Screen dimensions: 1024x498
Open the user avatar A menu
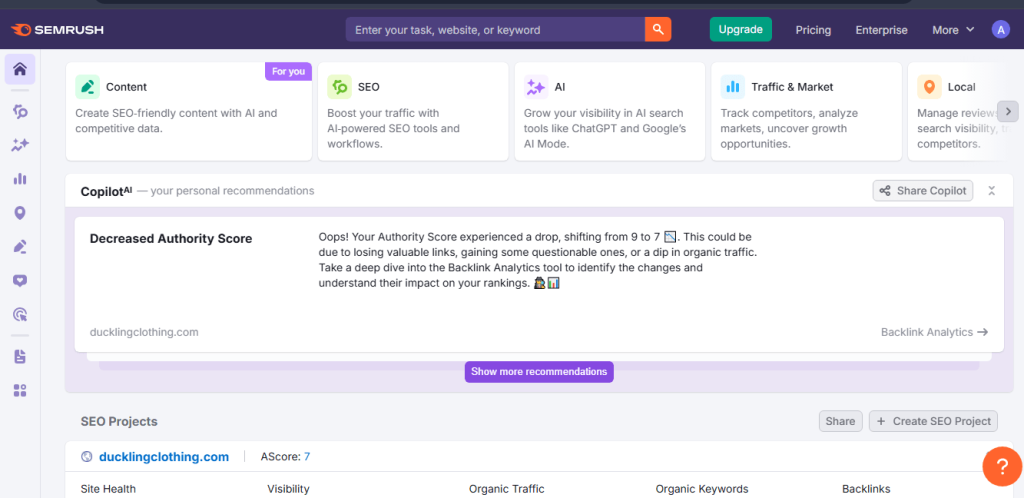pos(1000,29)
